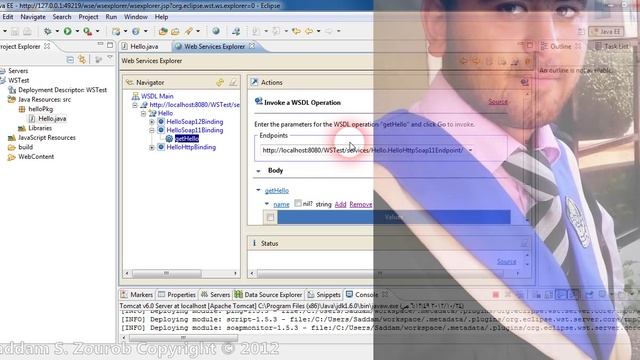Screen dimensions: 640x360
Task: Open the Debug toolbar dropdown arrow
Action: pyautogui.click(x=57, y=31)
